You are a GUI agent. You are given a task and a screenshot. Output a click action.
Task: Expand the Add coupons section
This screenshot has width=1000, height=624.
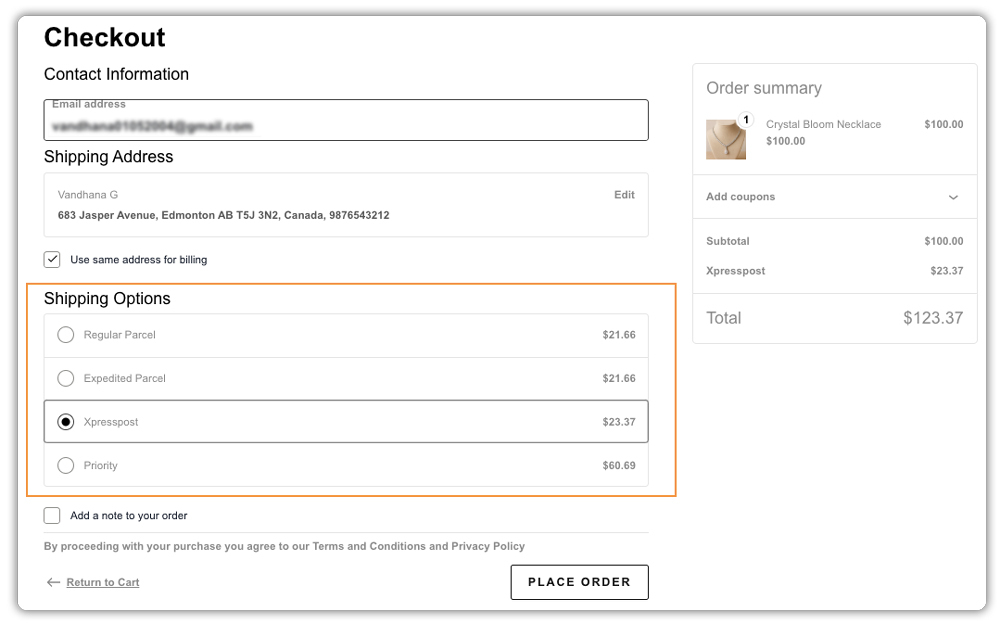click(x=740, y=197)
